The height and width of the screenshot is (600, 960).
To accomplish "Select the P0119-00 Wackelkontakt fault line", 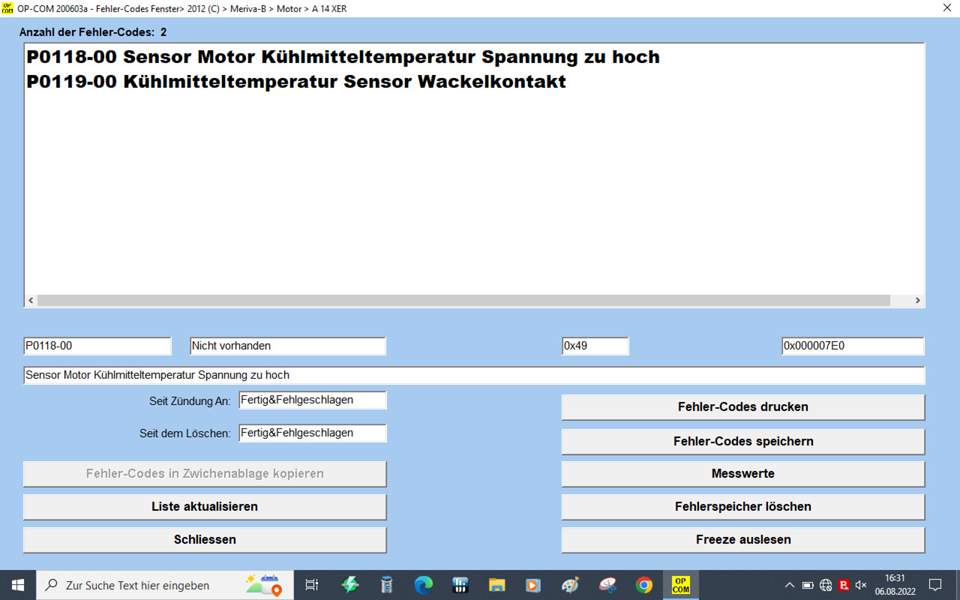I will coord(296,81).
